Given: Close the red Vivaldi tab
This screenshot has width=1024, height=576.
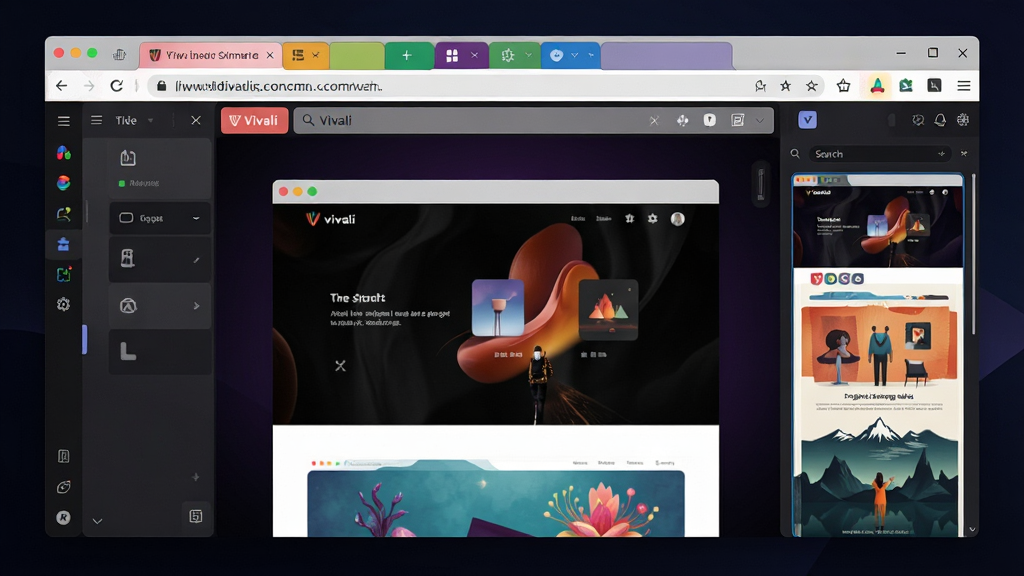Looking at the screenshot, I should 269,56.
